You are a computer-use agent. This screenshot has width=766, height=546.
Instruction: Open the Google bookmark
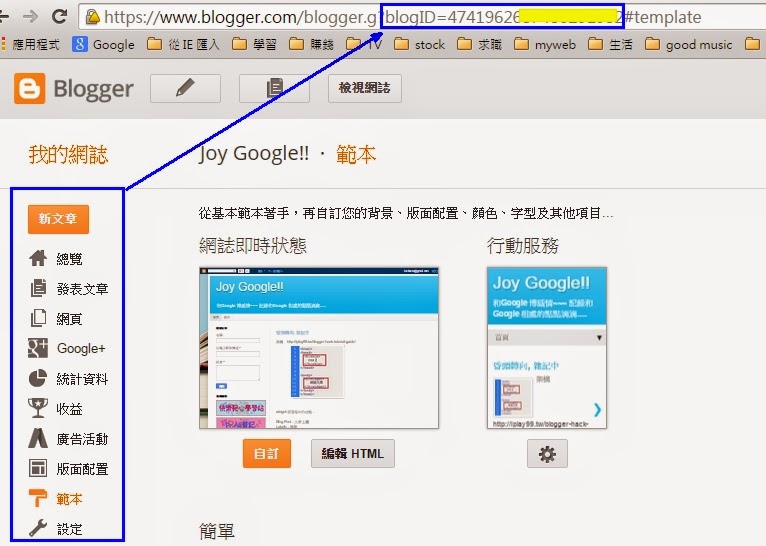(104, 44)
